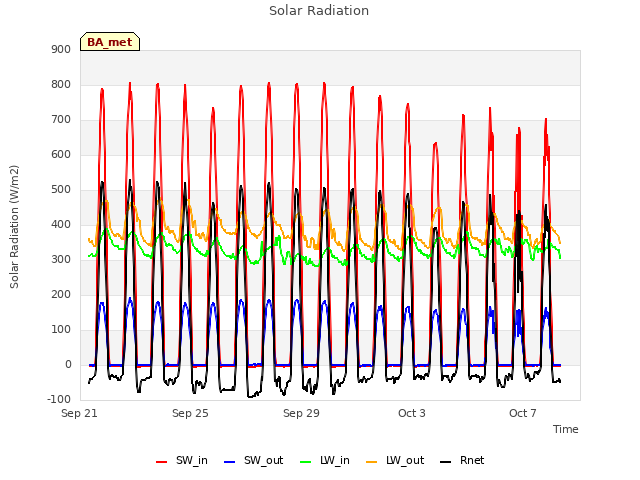This screenshot has height=480, width=640.
Task: Click the SW_out legend label
Action: 264,461
